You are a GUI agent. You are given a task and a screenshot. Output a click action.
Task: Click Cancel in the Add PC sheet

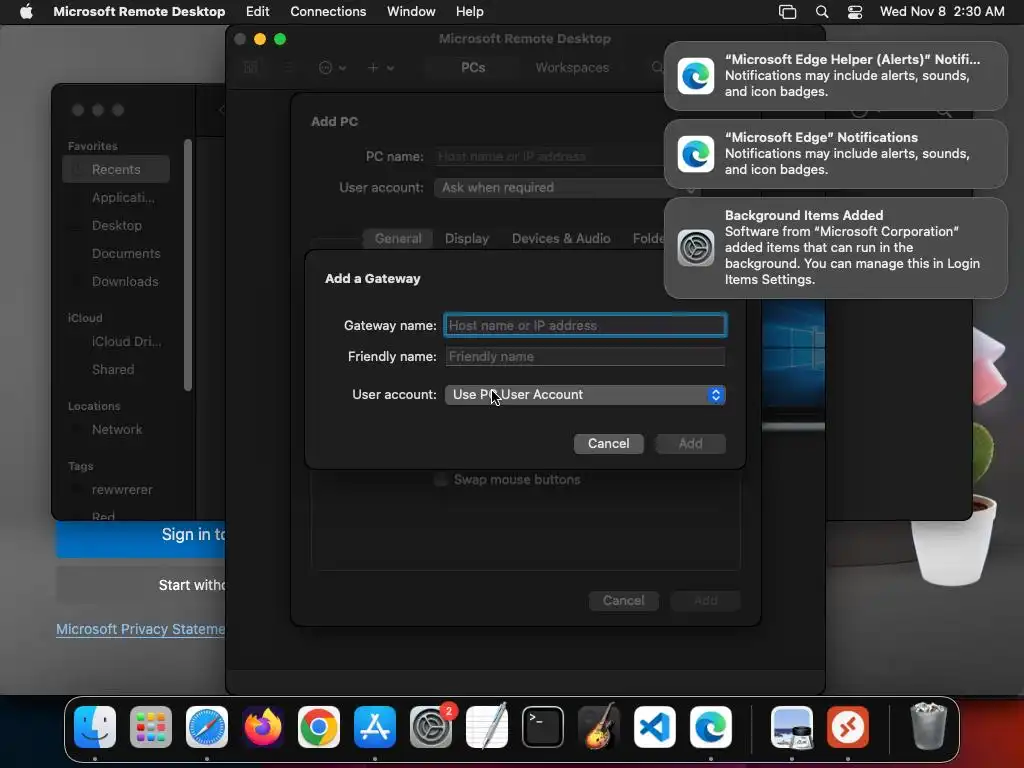pos(624,600)
